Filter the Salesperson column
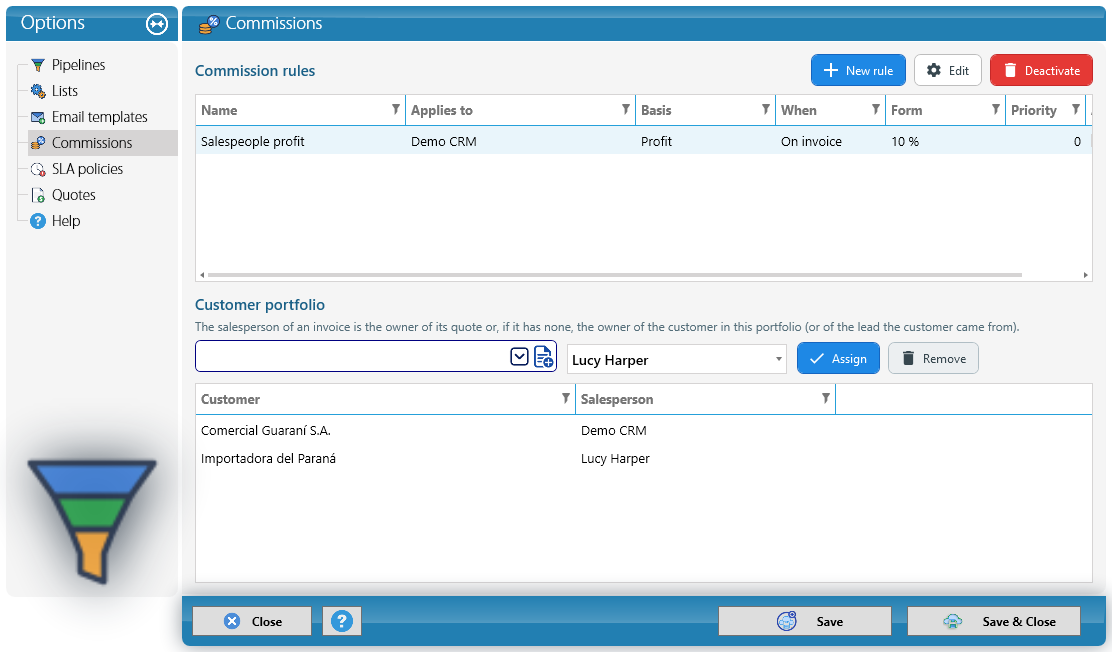 (x=825, y=398)
